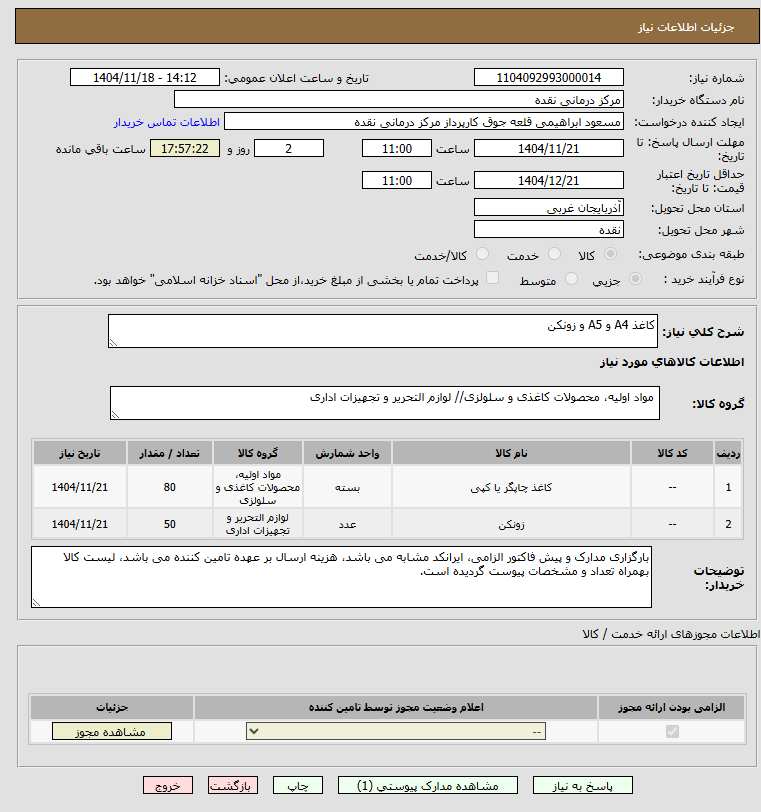The height and width of the screenshot is (812, 761).
Task: Click the price validity date 1404/12/21 field
Action: point(549,180)
